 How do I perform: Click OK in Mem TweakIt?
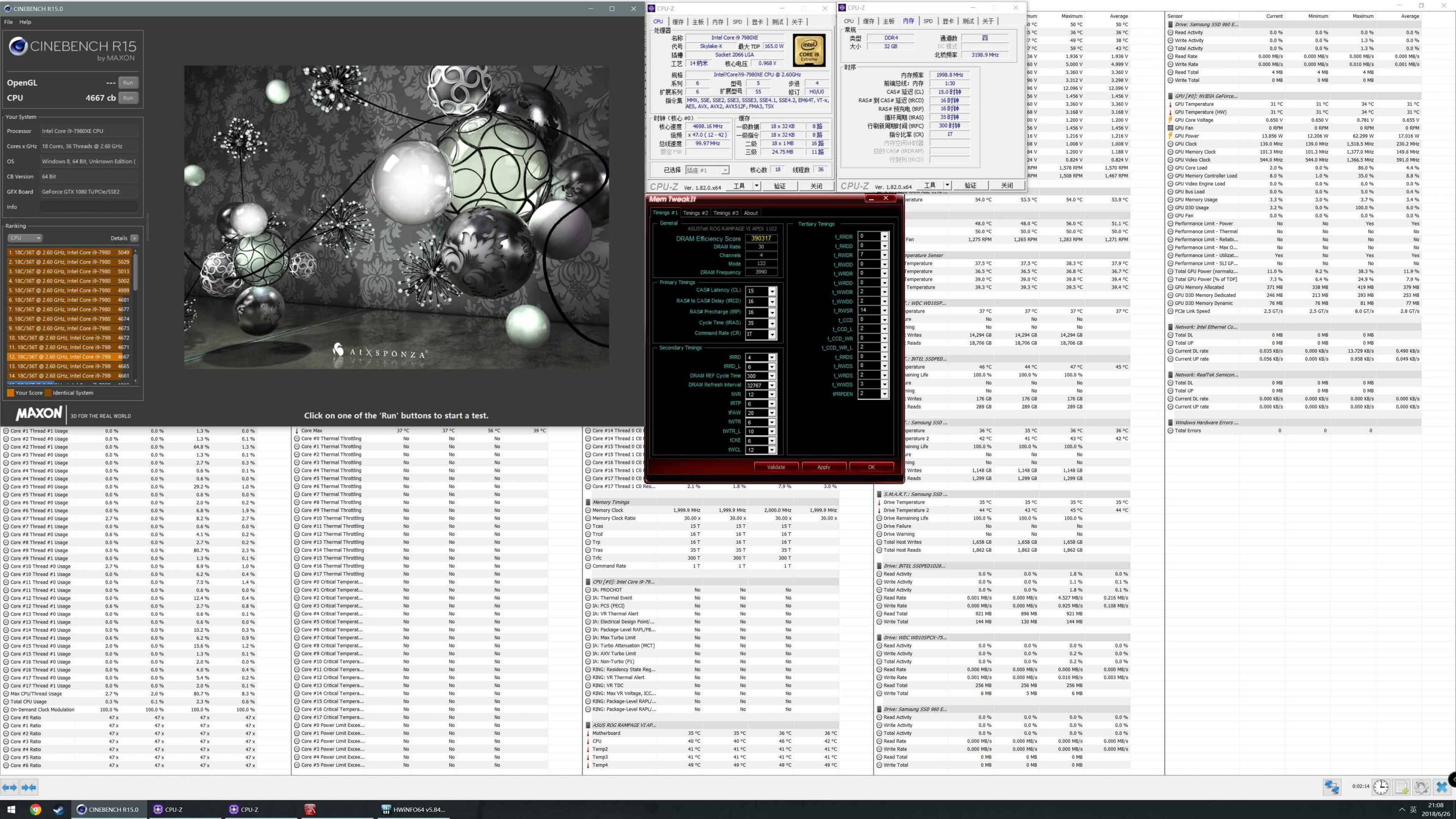(x=871, y=467)
